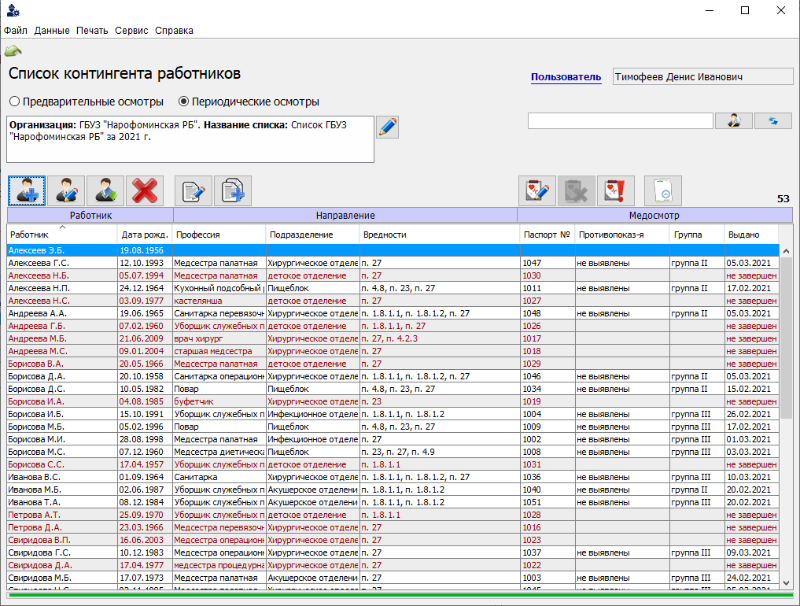This screenshot has height=606, width=800.
Task: Click the edit worker icon
Action: [66, 190]
